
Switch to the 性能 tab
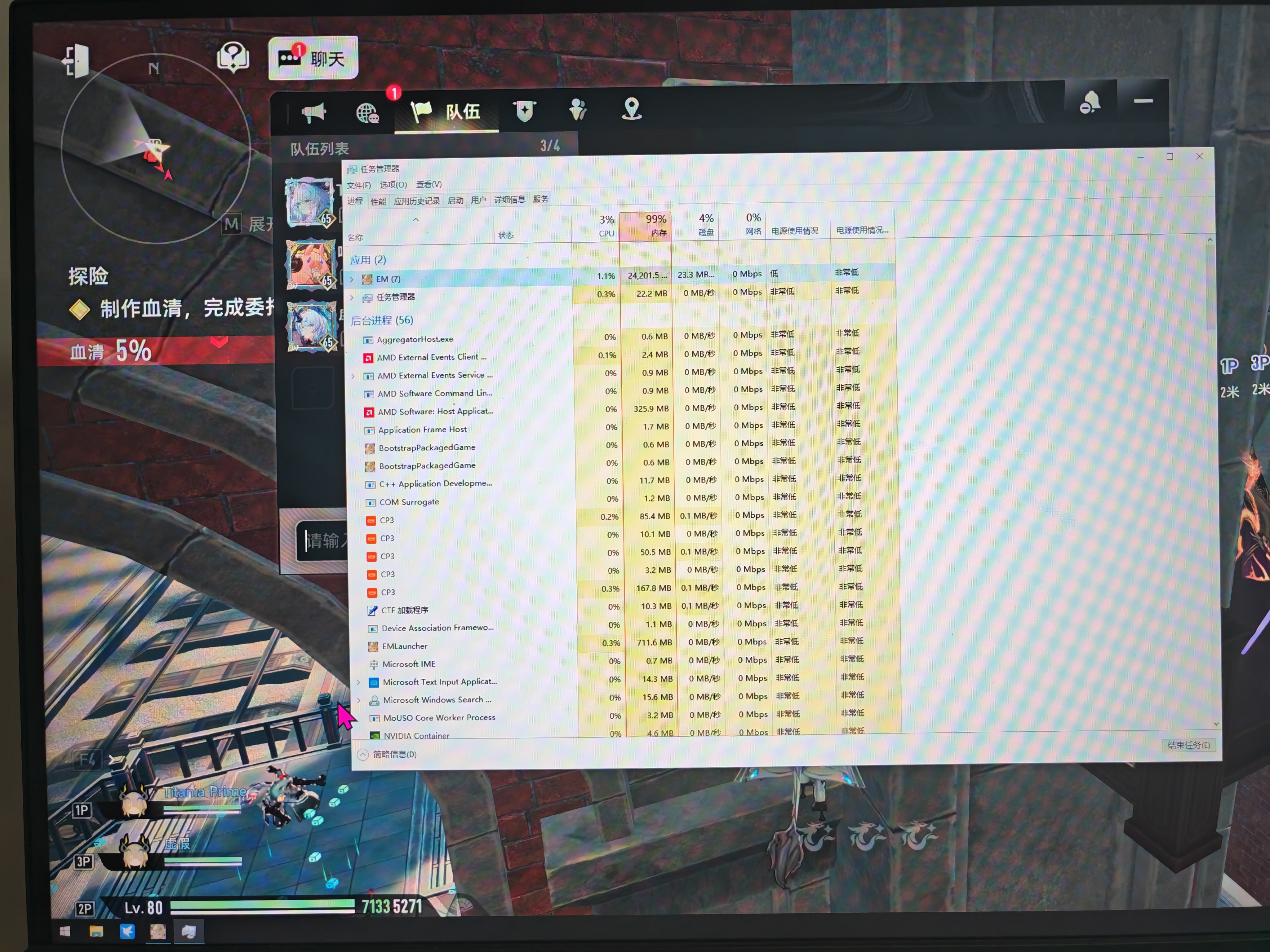(x=378, y=201)
